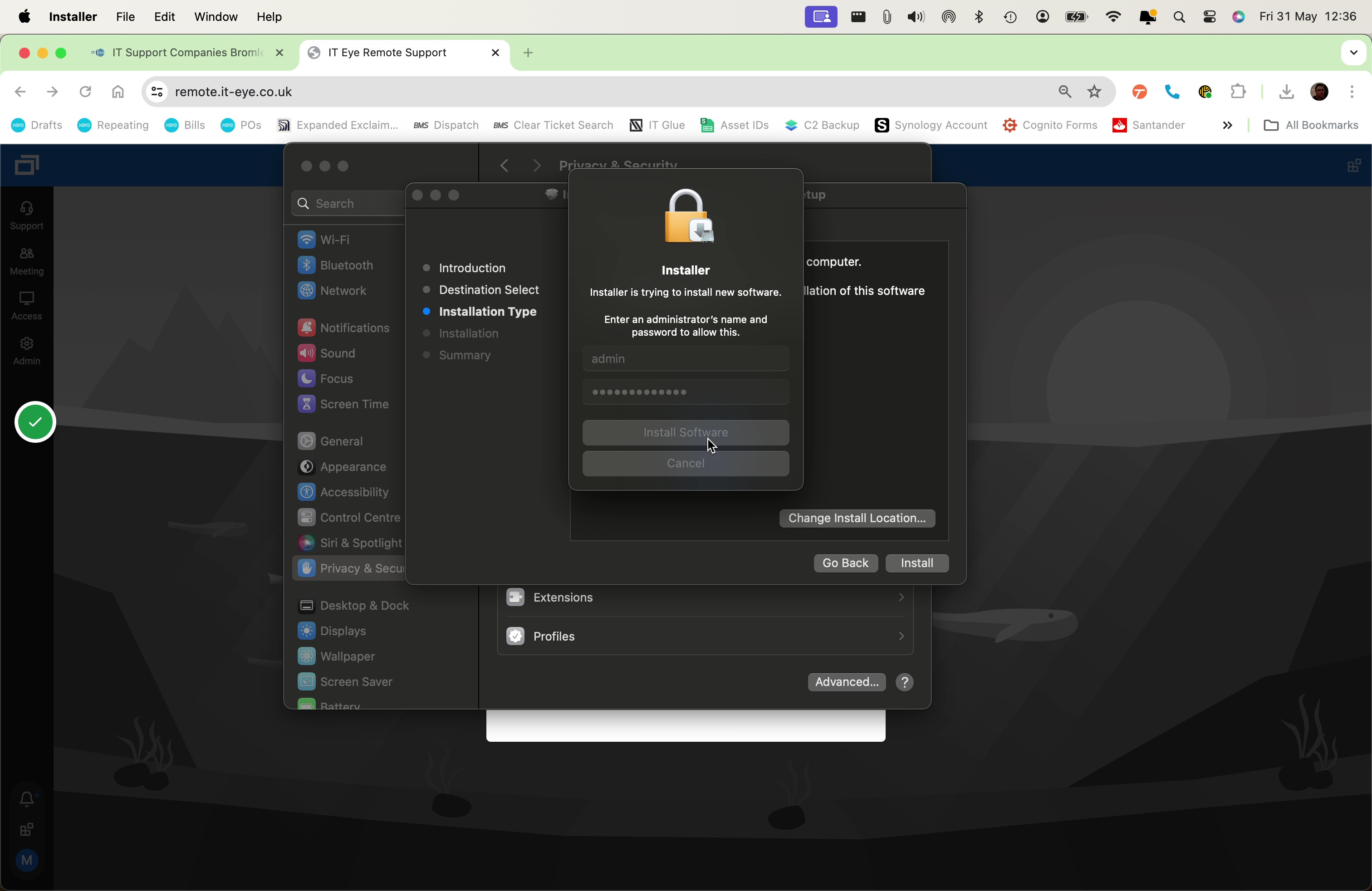1372x891 pixels.
Task: Open Chrome downloads icon
Action: pos(1286,92)
